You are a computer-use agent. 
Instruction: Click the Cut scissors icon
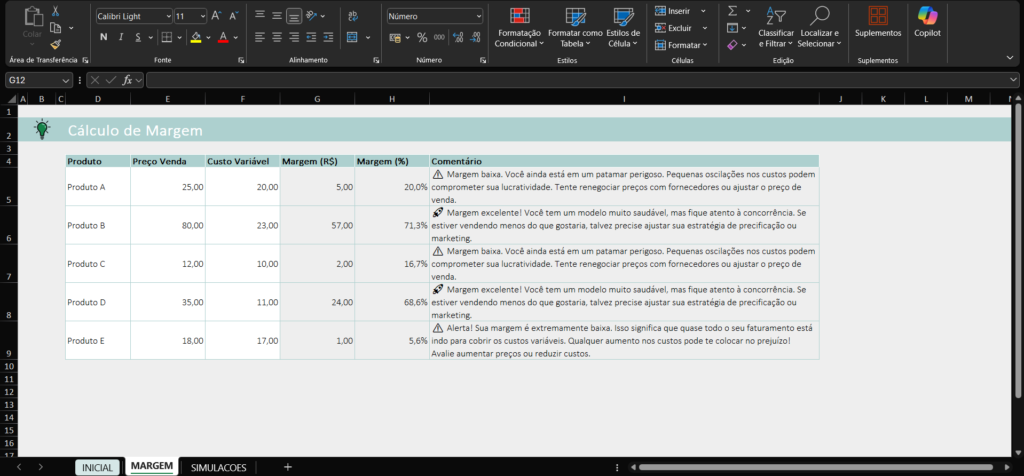pyautogui.click(x=55, y=10)
